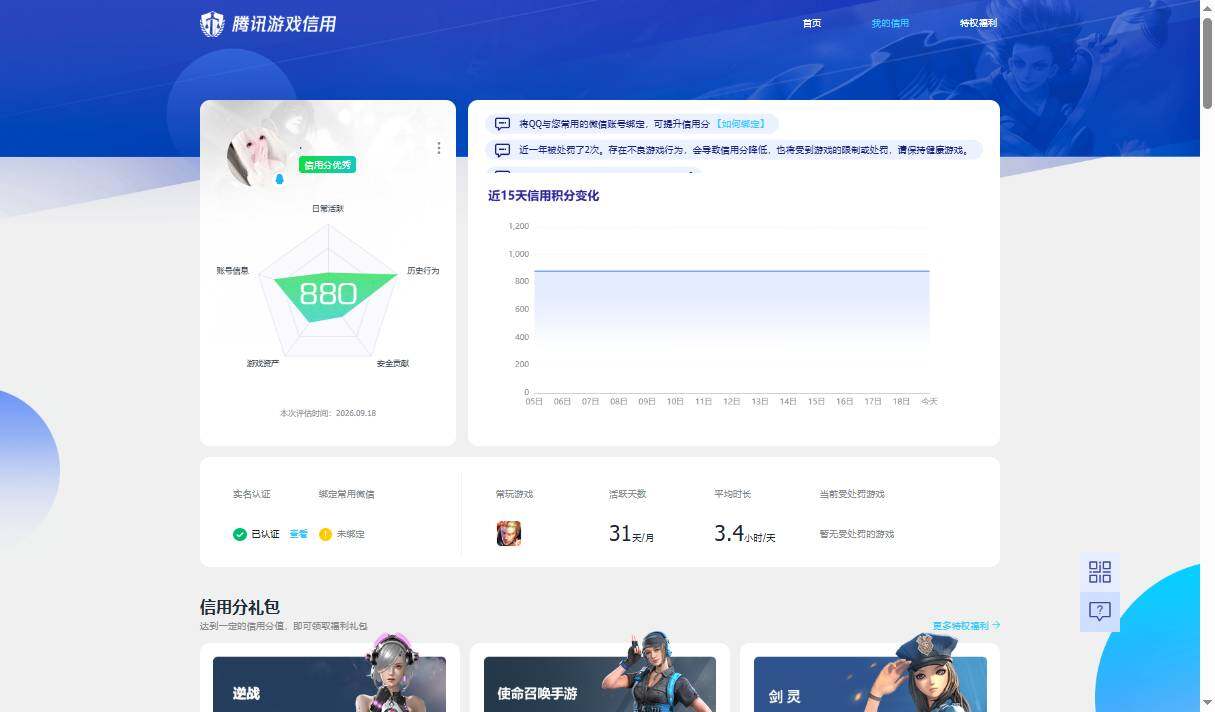1215x712 pixels.
Task: Switch to the 特权福利 tab
Action: coord(978,23)
